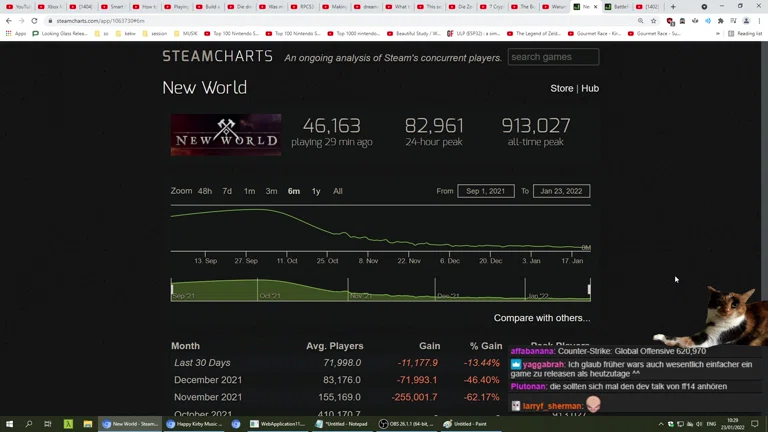Image resolution: width=768 pixels, height=432 pixels.
Task: Click the New World game logo
Action: point(226,135)
